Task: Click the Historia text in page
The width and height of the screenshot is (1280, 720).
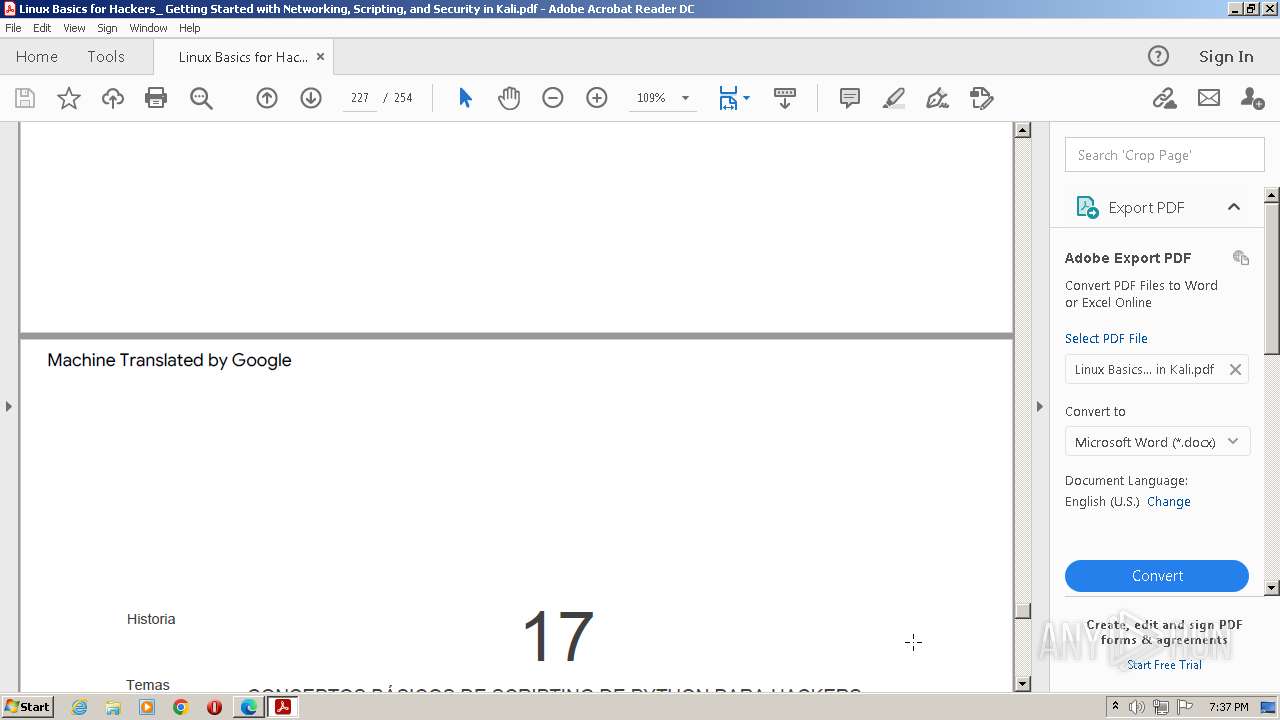Action: [151, 619]
